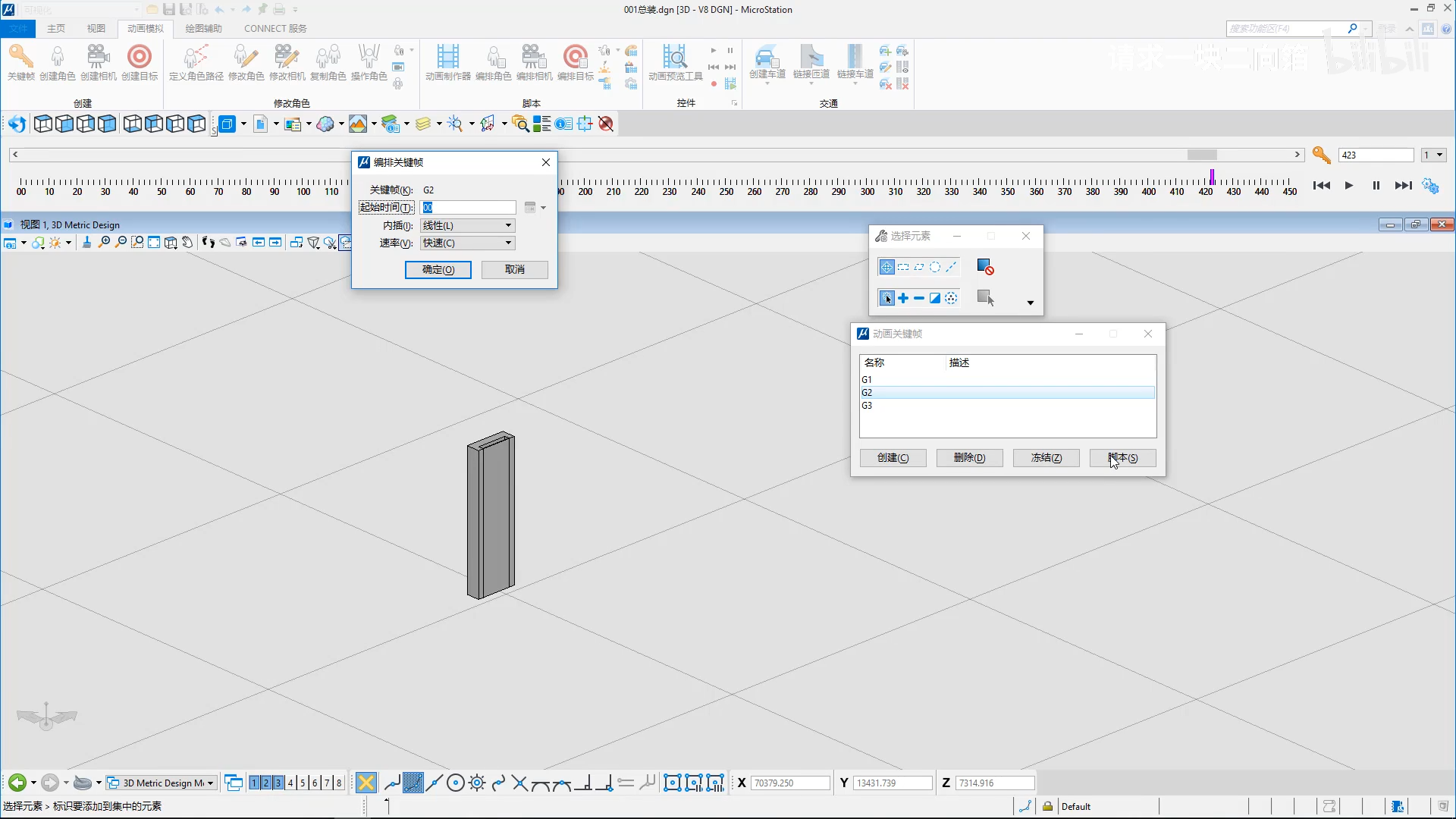Select the 创建车道 create lane icon
The width and height of the screenshot is (1456, 819).
[x=767, y=58]
